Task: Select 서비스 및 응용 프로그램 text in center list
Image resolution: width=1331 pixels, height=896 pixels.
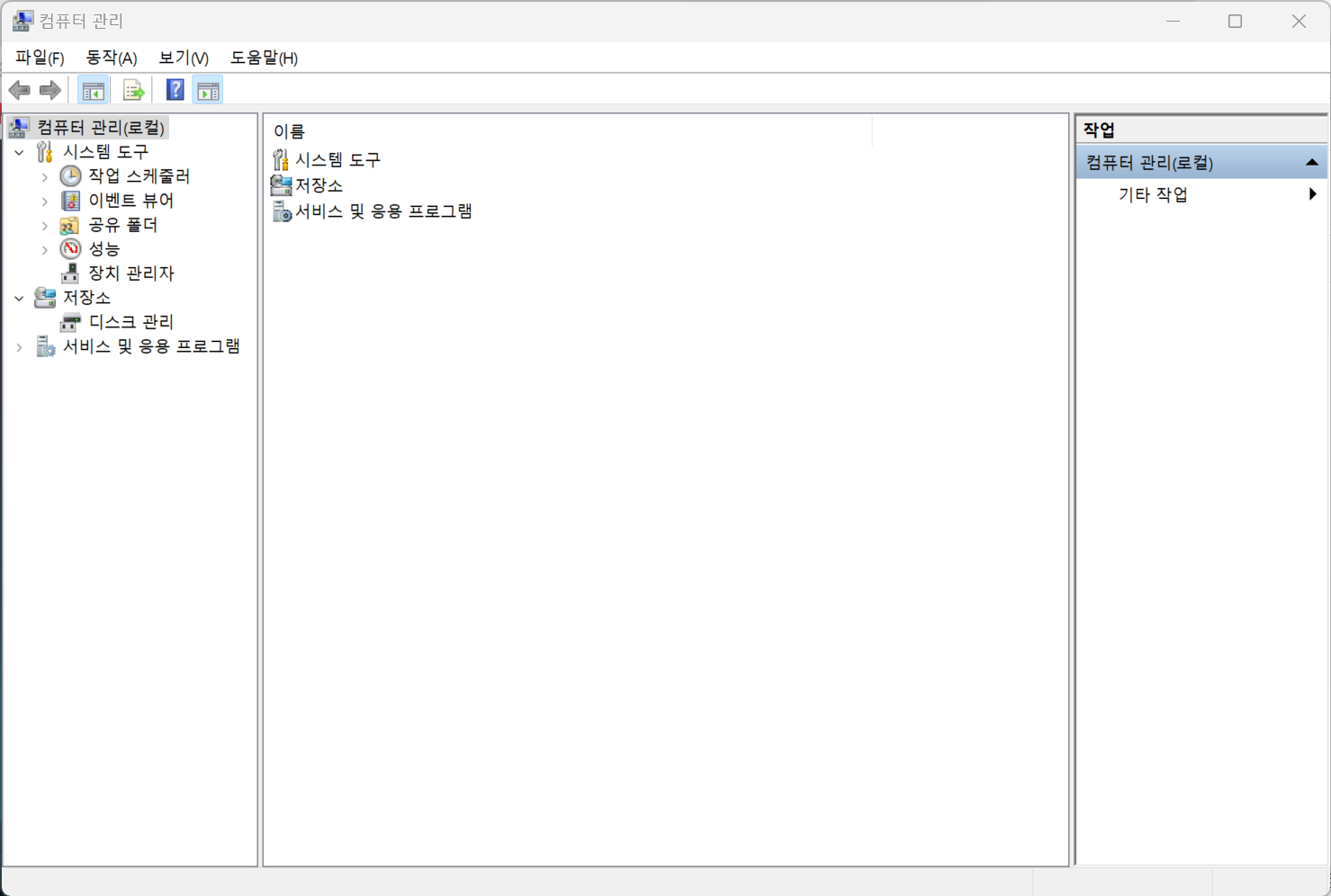Action: click(384, 211)
